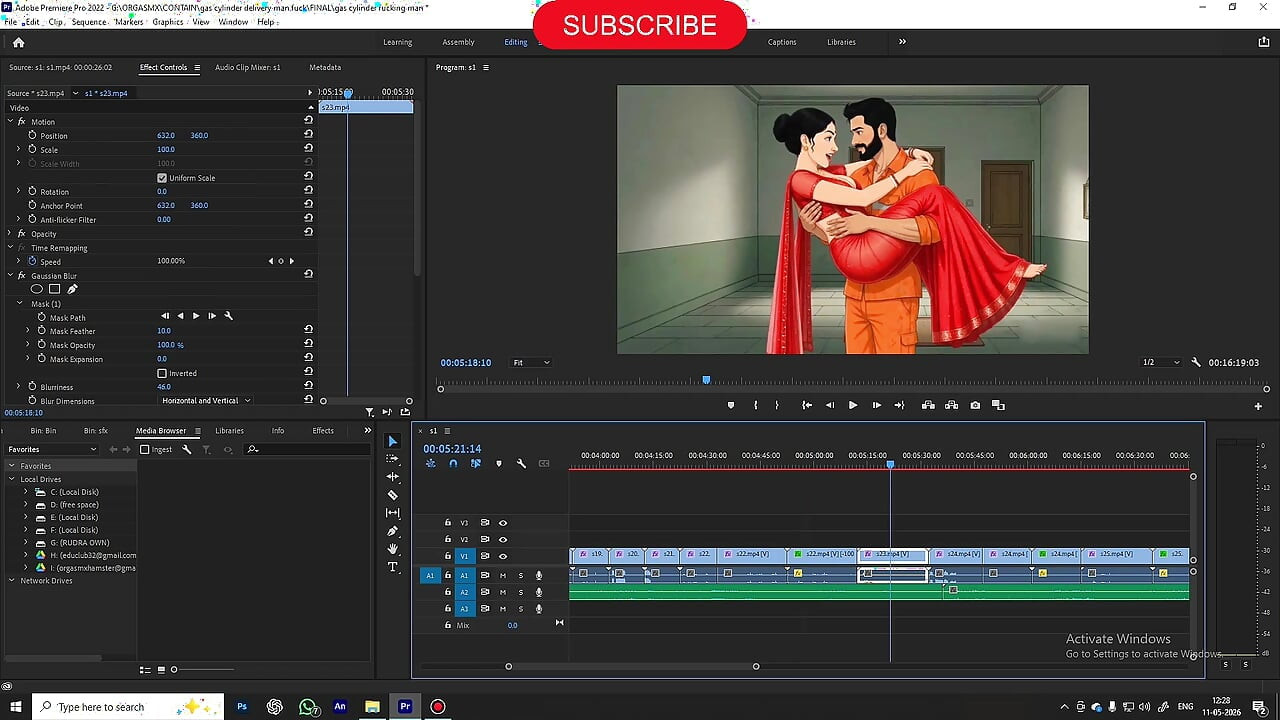Select the Type tool
Image resolution: width=1280 pixels, height=720 pixels.
[392, 567]
